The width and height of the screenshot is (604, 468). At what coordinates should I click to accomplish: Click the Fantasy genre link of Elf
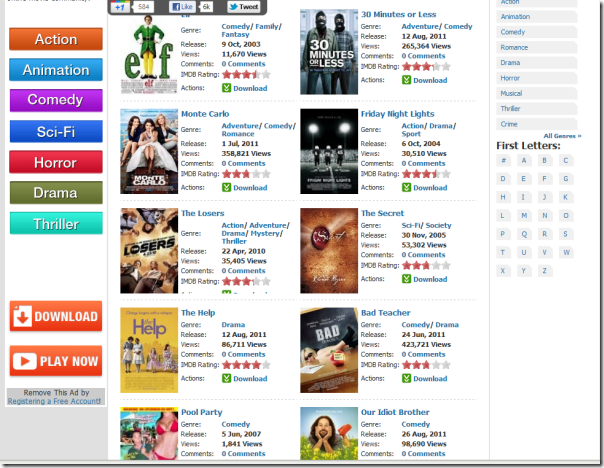[235, 34]
